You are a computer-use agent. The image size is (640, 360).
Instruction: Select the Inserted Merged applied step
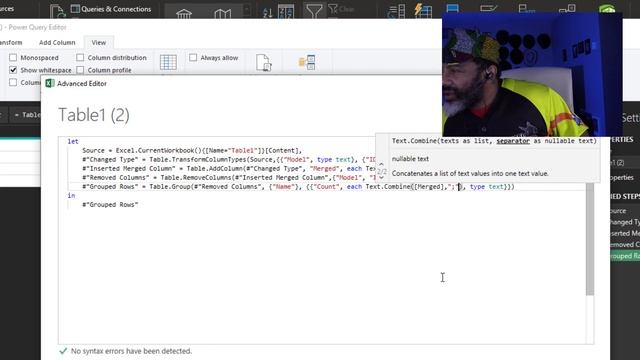(625, 233)
